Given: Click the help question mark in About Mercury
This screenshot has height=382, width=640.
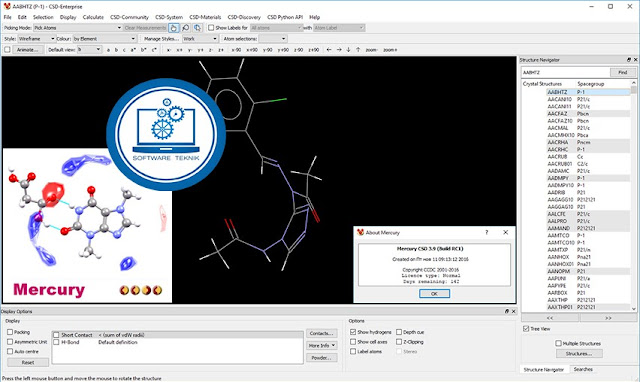Looking at the screenshot, I should pos(487,232).
